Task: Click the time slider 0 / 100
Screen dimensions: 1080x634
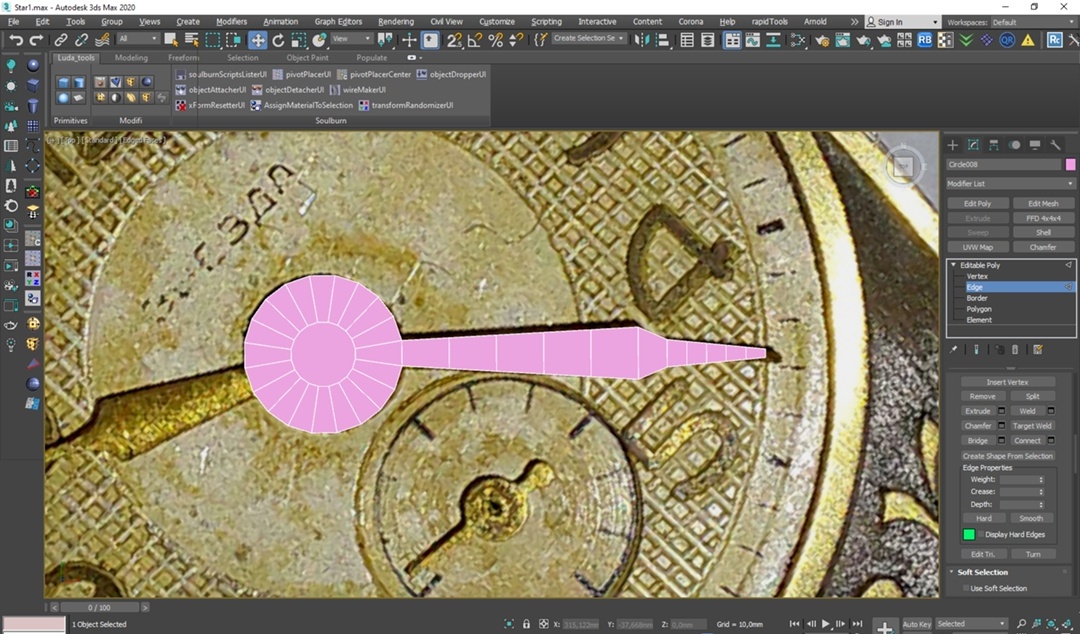Action: [x=99, y=607]
